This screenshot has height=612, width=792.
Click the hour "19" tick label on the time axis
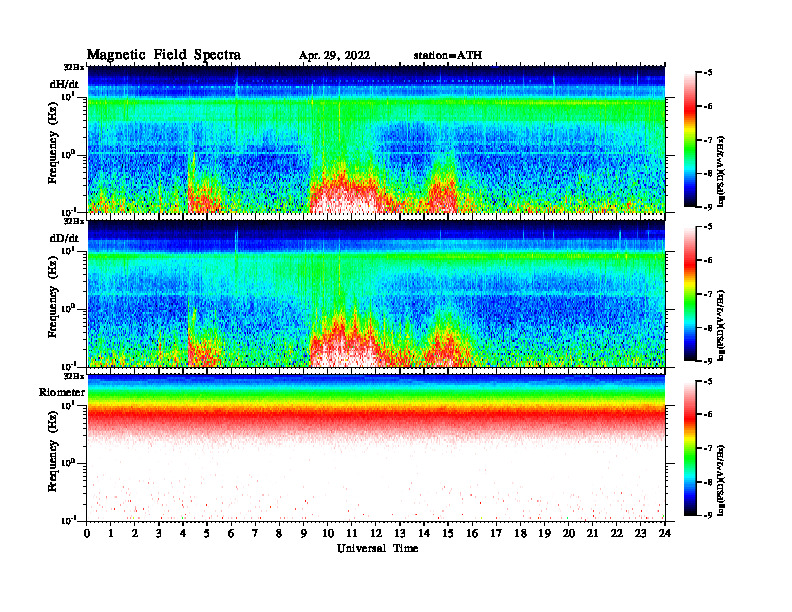[x=544, y=533]
